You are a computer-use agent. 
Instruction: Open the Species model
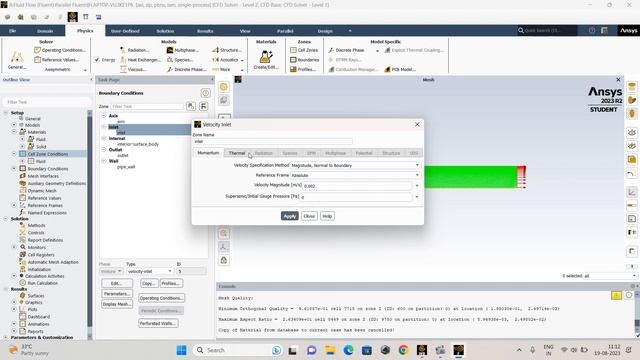click(180, 60)
